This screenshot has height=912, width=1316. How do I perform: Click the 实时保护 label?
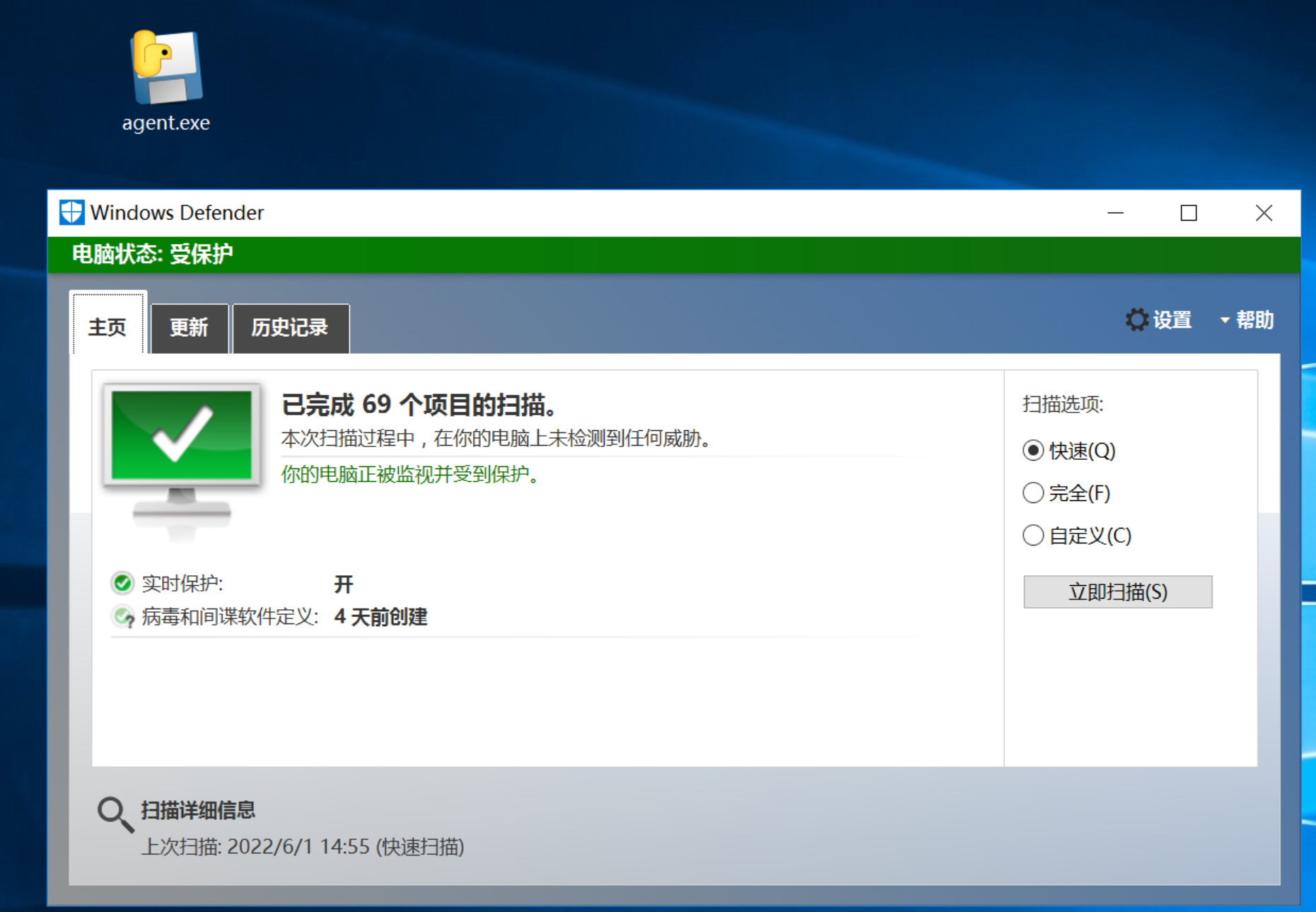point(182,584)
